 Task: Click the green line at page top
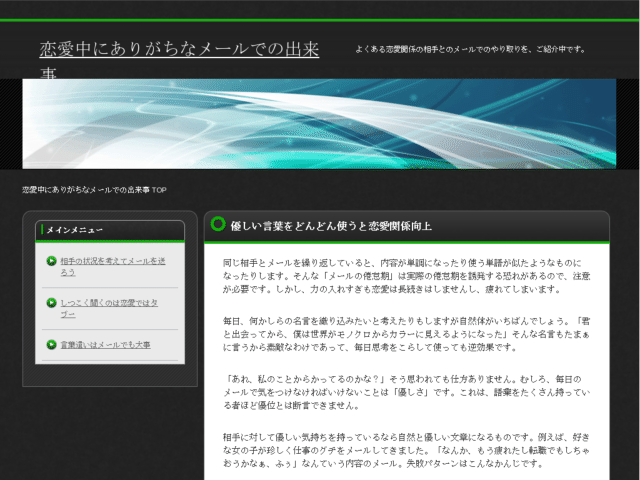tap(320, 20)
